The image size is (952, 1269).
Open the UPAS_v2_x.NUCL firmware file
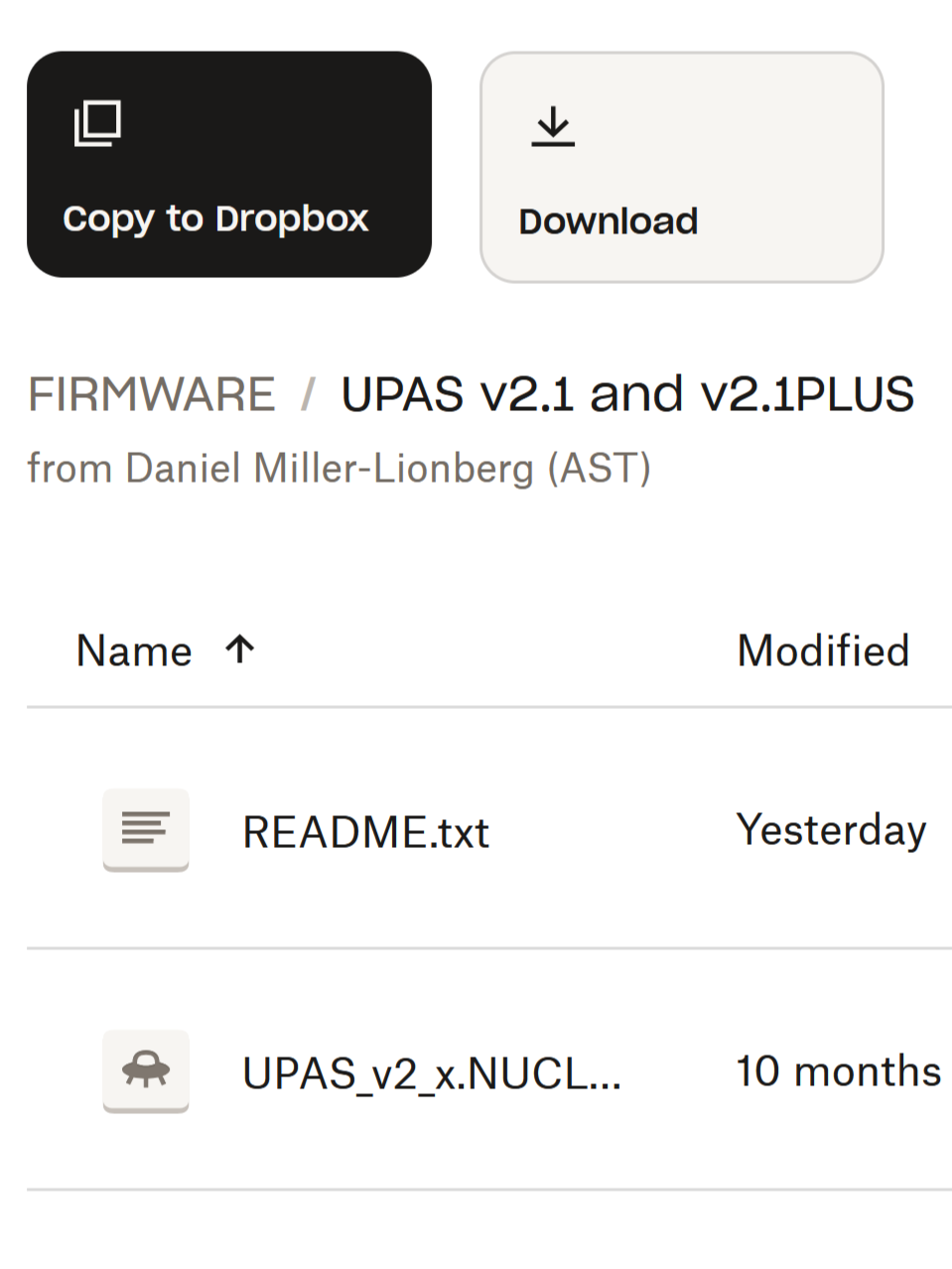[432, 1073]
